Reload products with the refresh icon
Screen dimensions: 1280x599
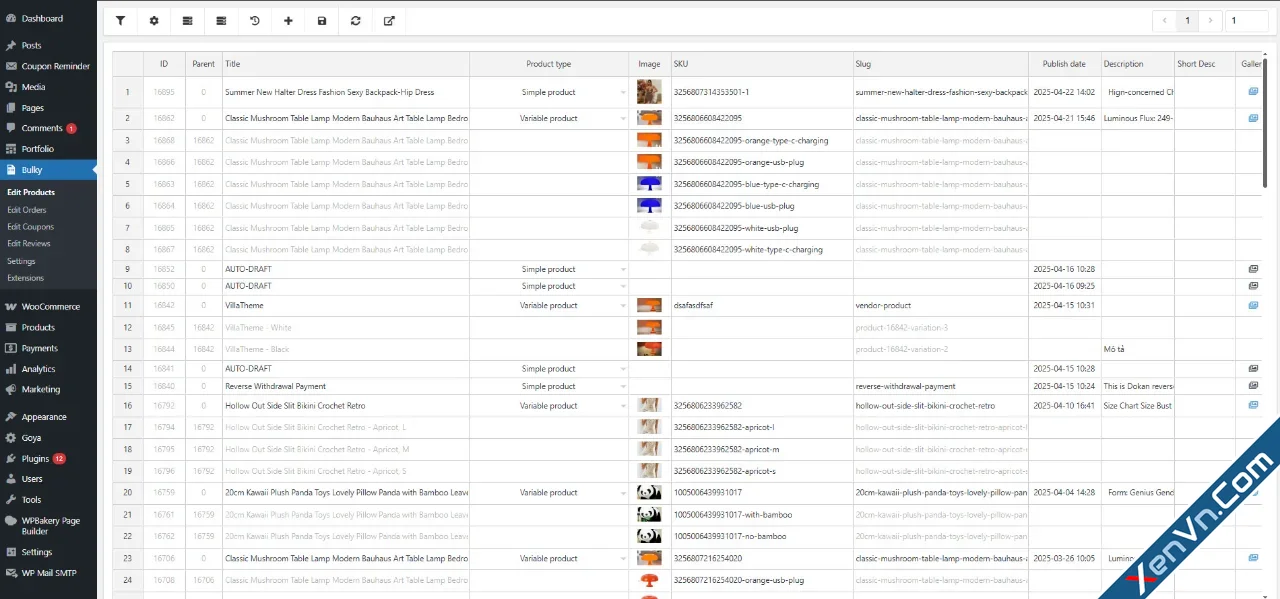click(x=355, y=20)
